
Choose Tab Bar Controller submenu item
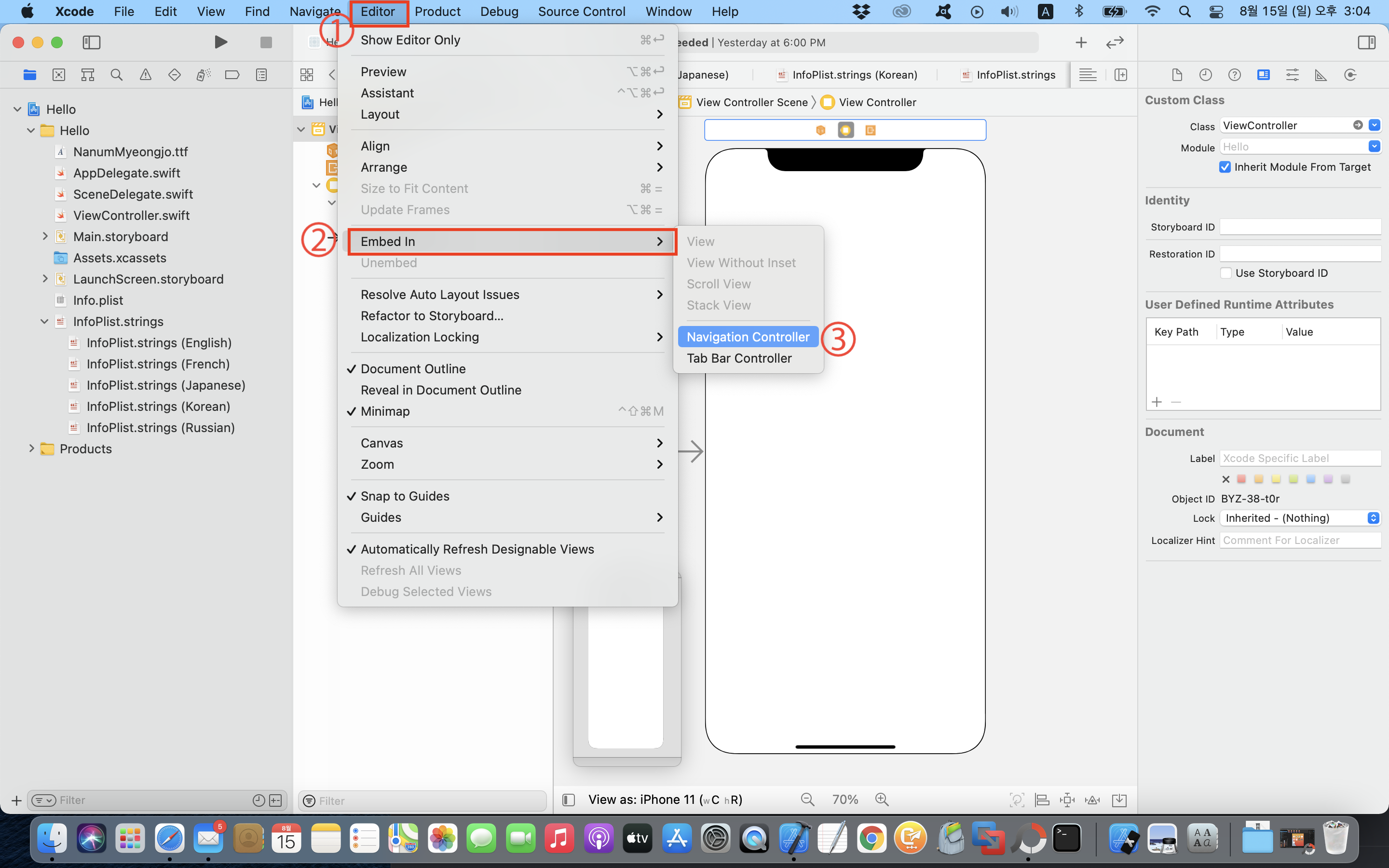point(739,358)
